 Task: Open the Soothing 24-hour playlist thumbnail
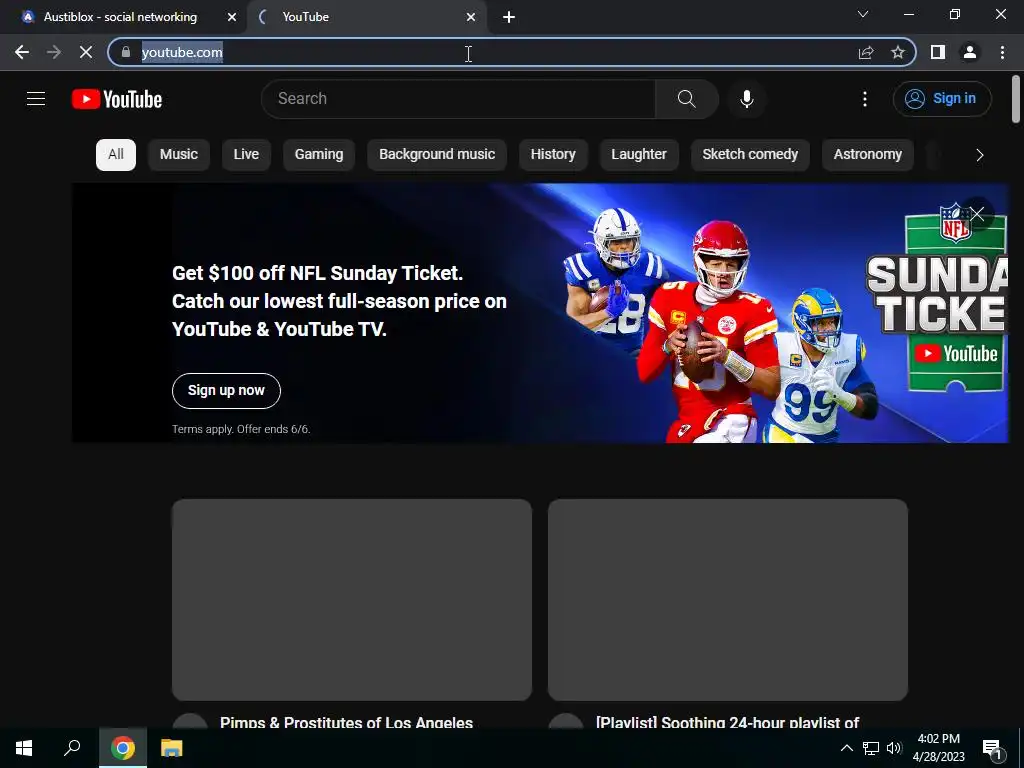pyautogui.click(x=728, y=600)
